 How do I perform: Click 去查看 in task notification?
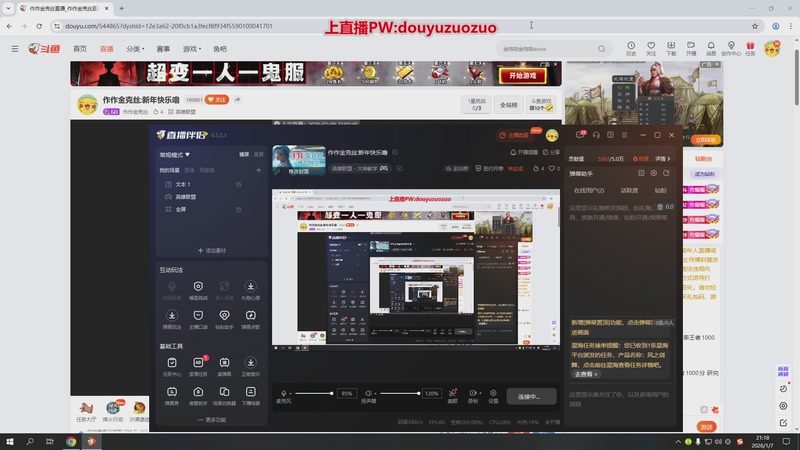click(x=586, y=374)
